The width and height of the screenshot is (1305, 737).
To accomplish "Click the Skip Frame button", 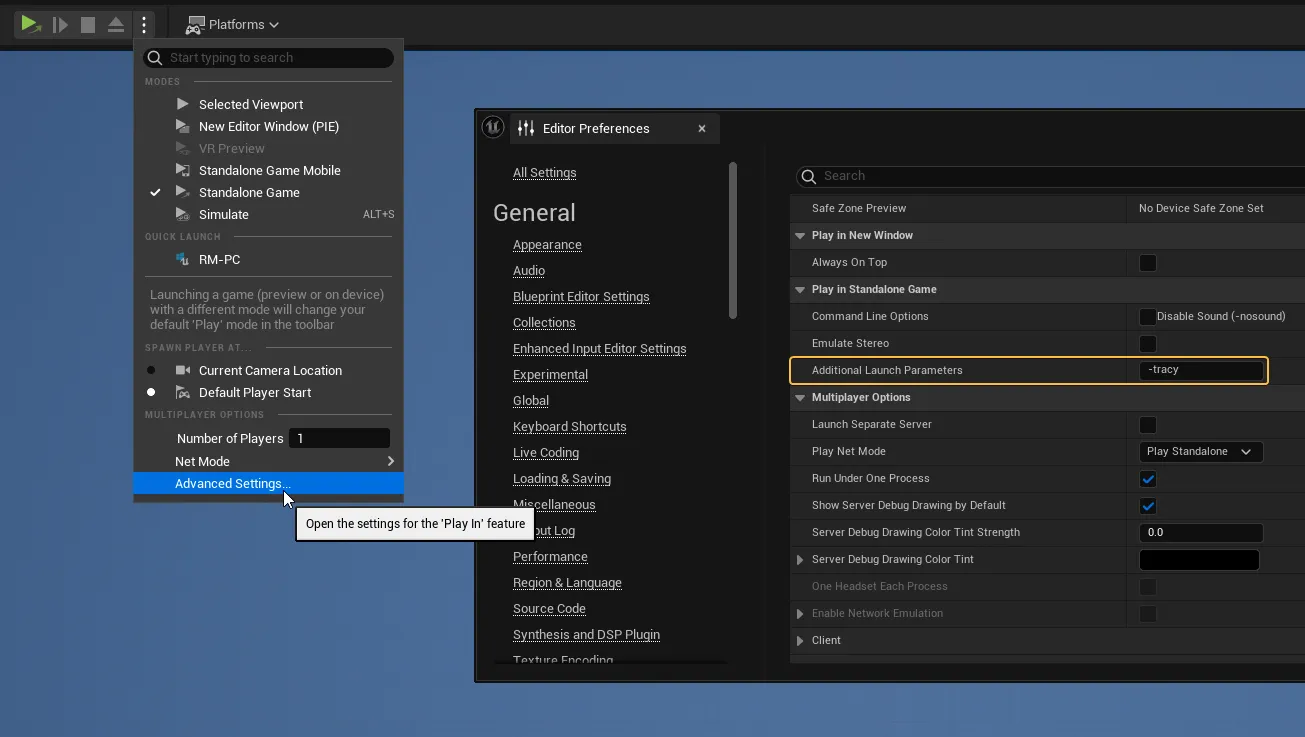I will coord(60,25).
